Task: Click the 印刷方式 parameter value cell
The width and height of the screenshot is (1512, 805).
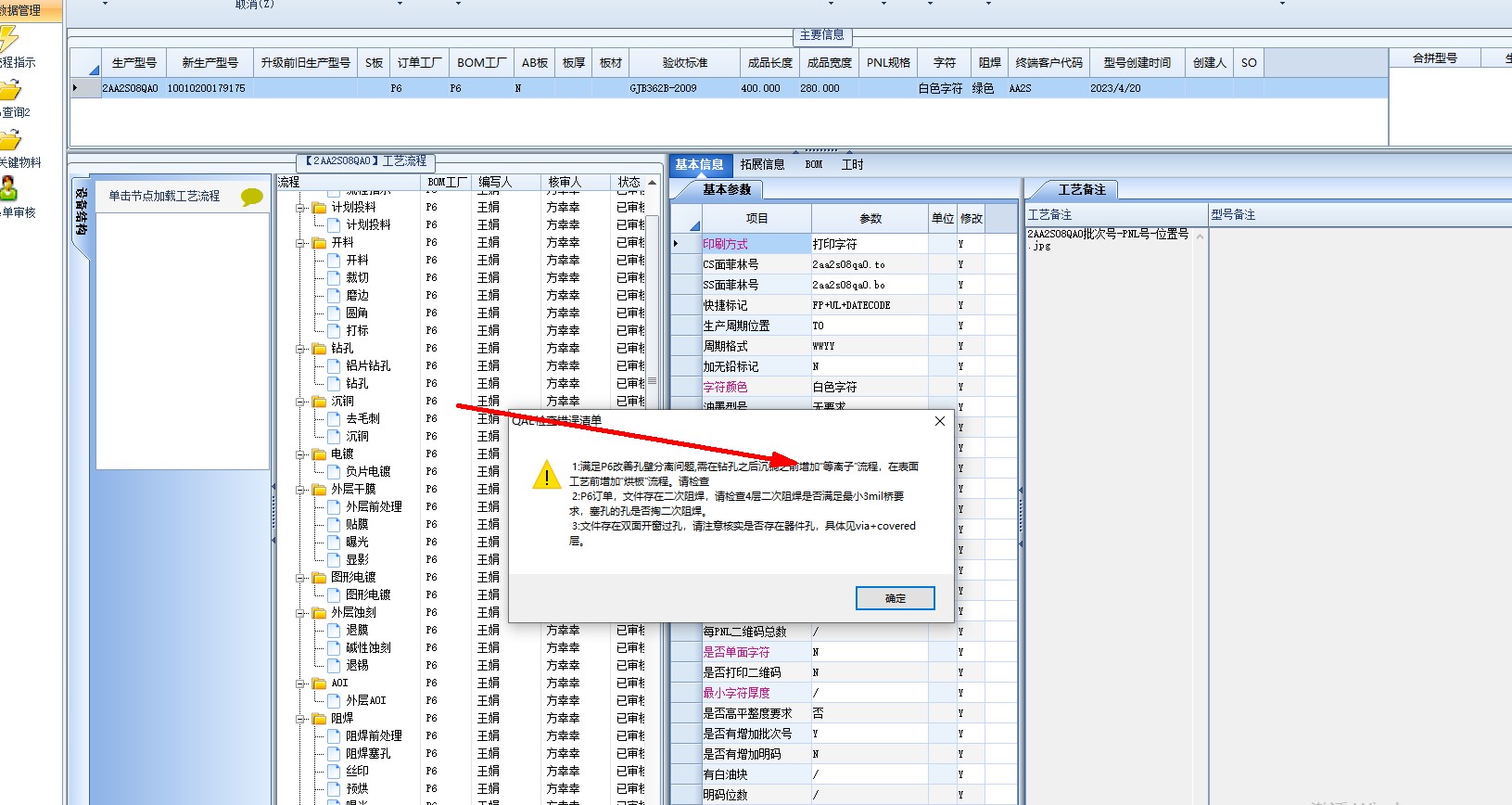Action: 870,244
